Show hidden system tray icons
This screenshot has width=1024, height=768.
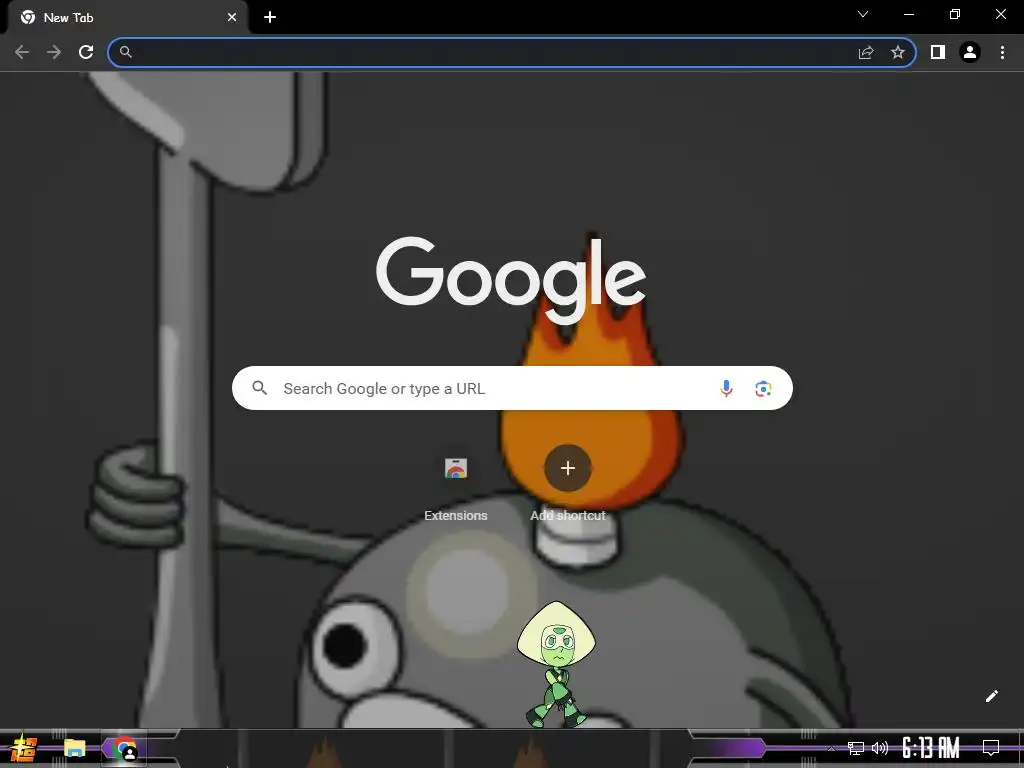[831, 748]
